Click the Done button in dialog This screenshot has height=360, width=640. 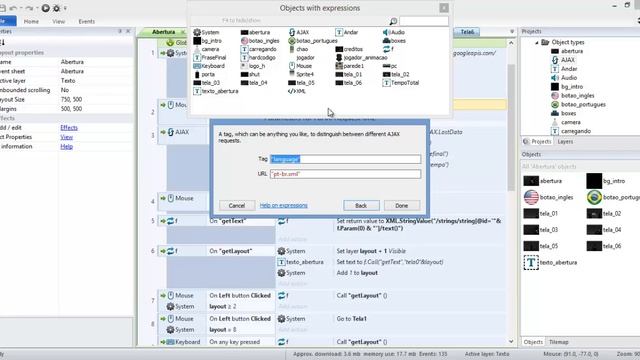click(402, 205)
